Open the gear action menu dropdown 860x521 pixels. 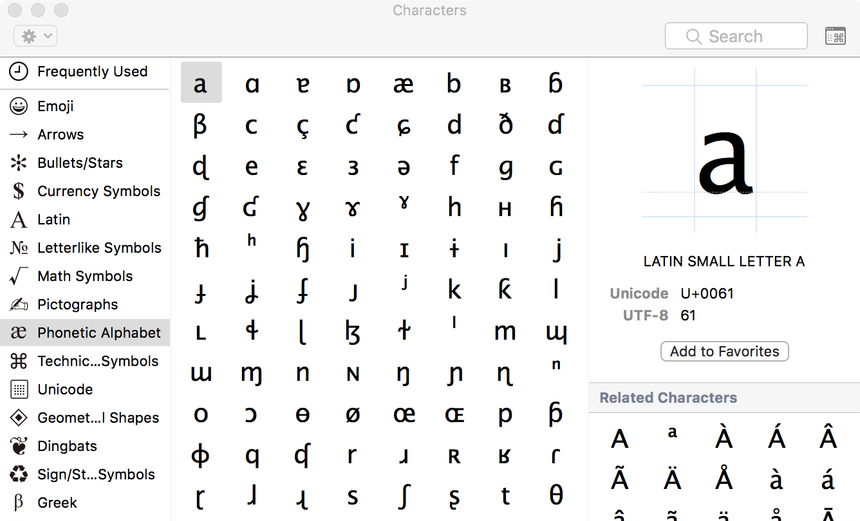pyautogui.click(x=35, y=36)
